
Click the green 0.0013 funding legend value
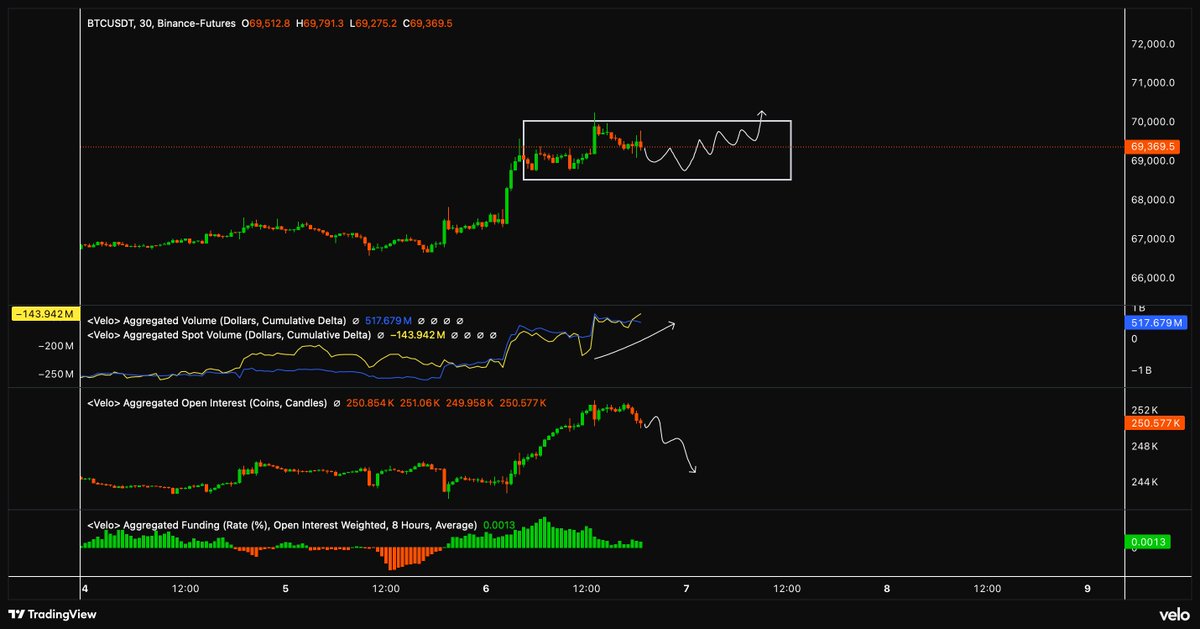coord(499,524)
